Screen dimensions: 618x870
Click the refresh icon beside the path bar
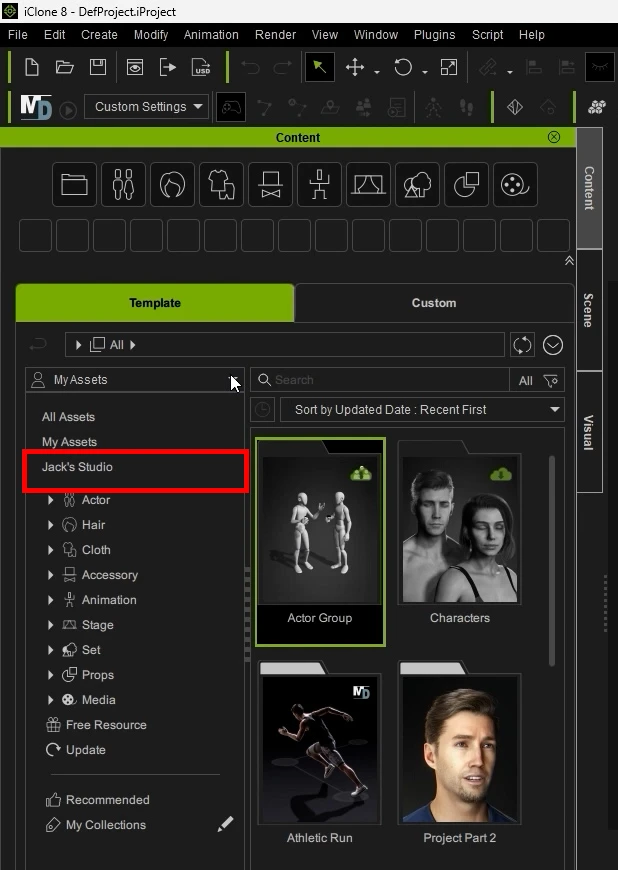tap(522, 345)
